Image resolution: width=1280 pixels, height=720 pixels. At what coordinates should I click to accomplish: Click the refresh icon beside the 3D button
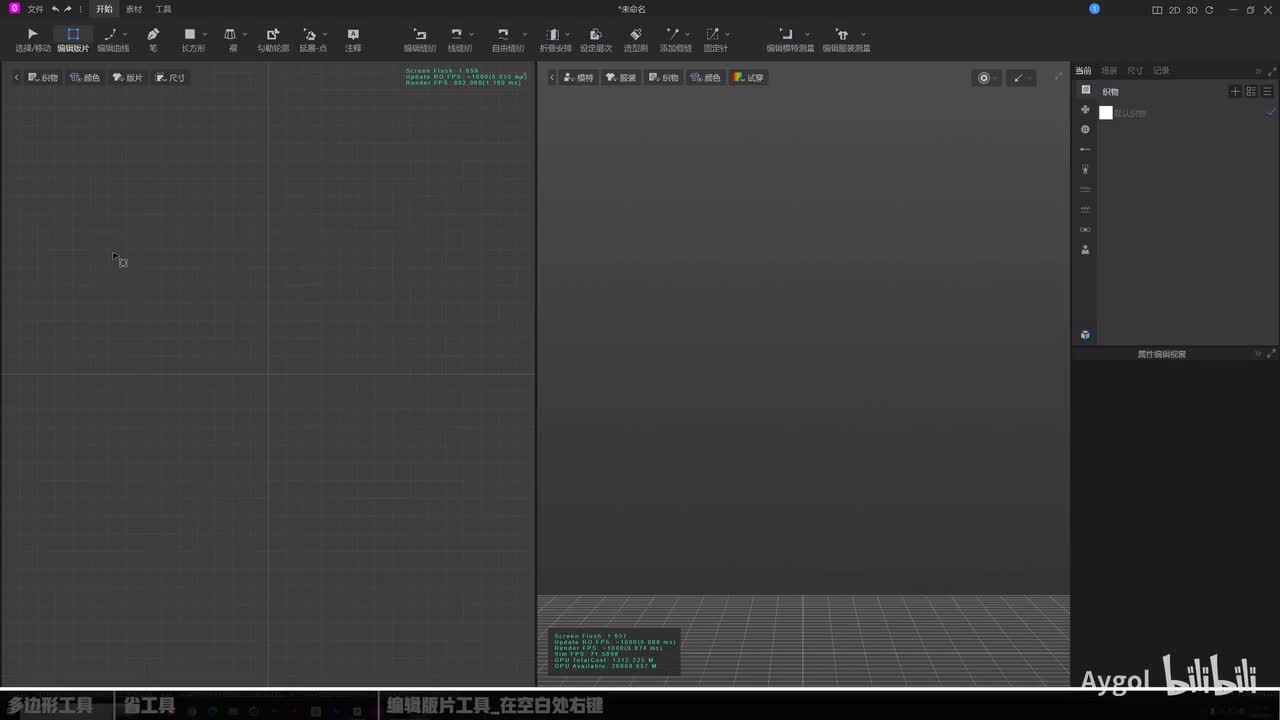coord(1209,10)
